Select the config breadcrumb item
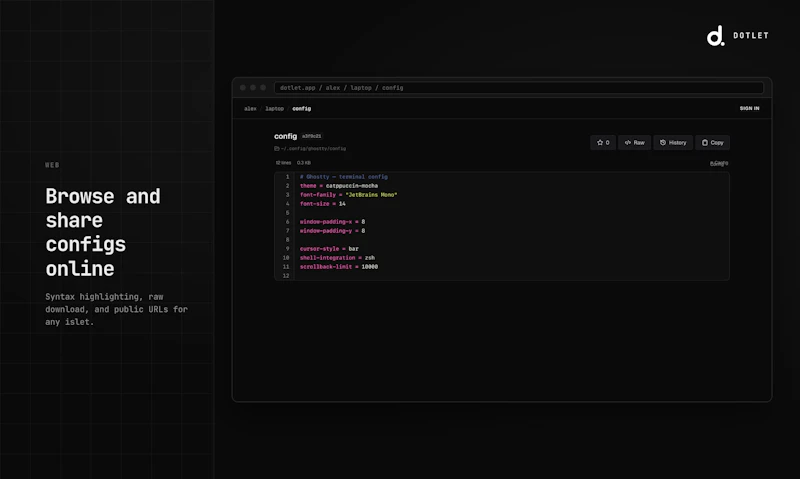Image resolution: width=800 pixels, height=479 pixels. [302, 109]
